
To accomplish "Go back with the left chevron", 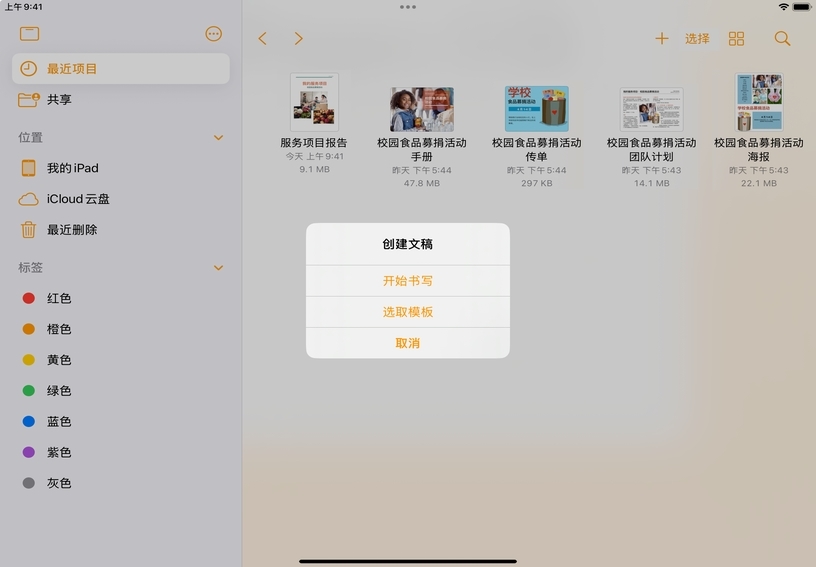I will coord(262,39).
